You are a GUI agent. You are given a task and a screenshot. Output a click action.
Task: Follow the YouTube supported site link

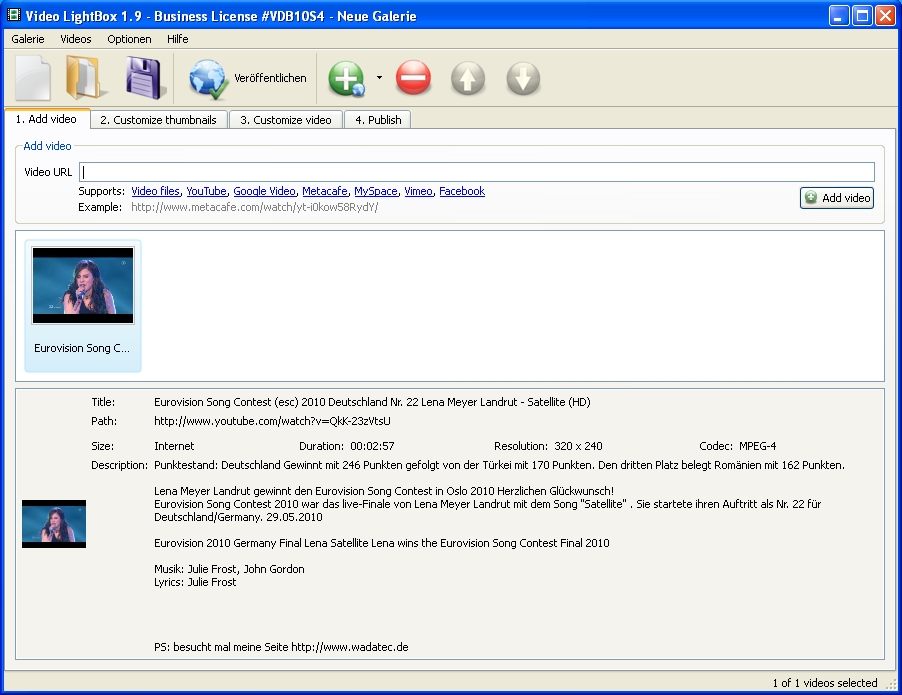tap(206, 191)
